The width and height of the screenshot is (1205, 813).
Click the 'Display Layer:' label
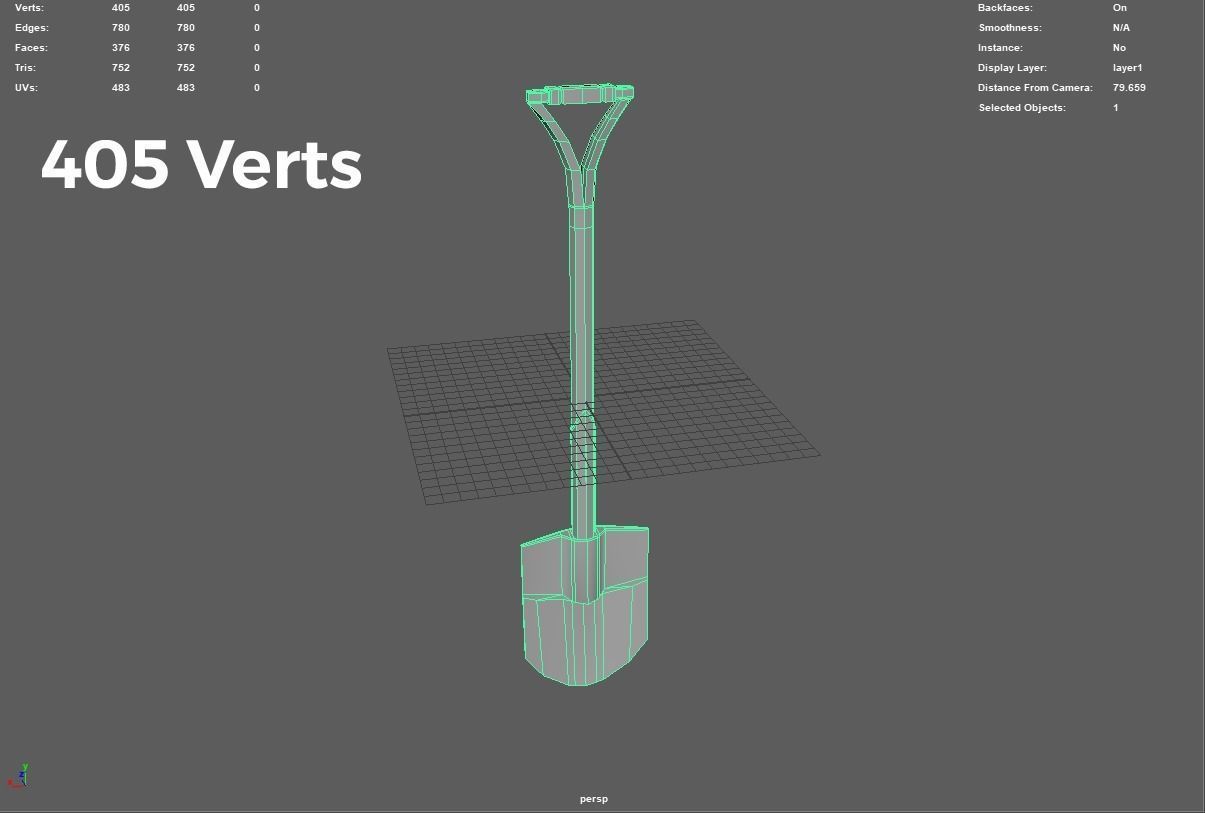[x=1012, y=68]
